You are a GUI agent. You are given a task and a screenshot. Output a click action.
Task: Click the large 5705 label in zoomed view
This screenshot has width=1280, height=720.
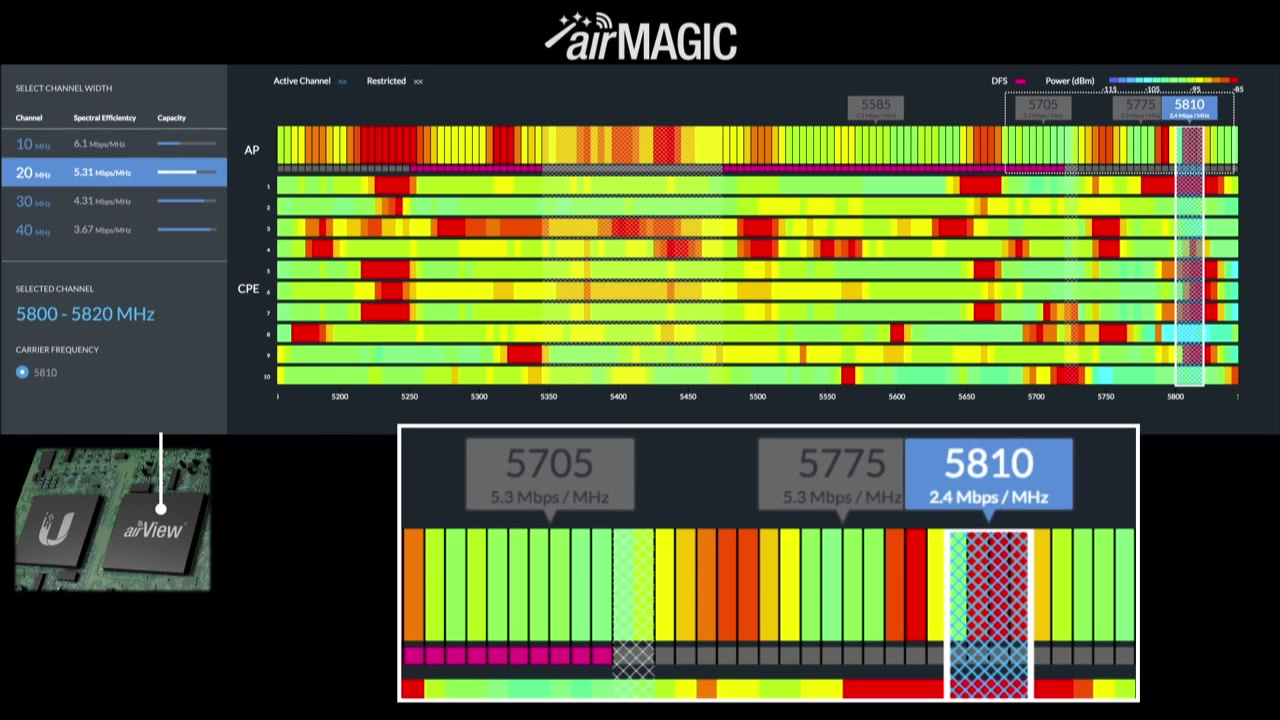click(550, 474)
